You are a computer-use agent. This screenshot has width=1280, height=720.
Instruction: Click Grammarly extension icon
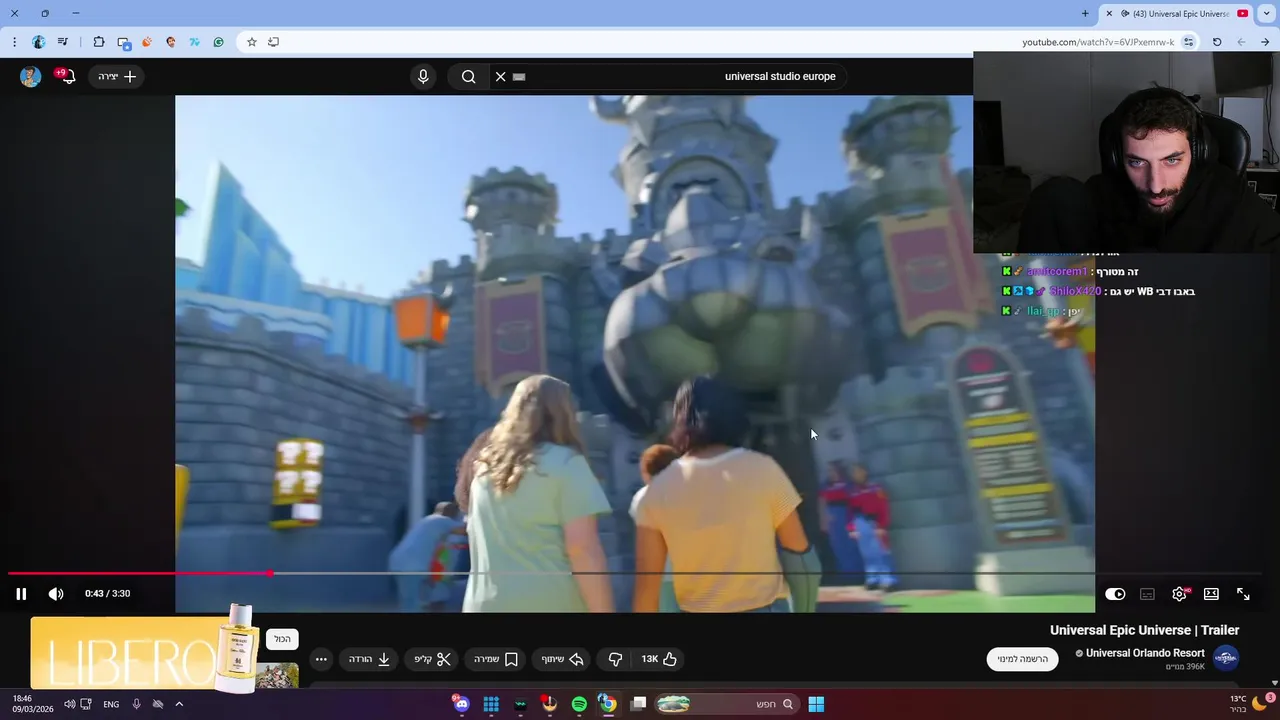pos(218,42)
